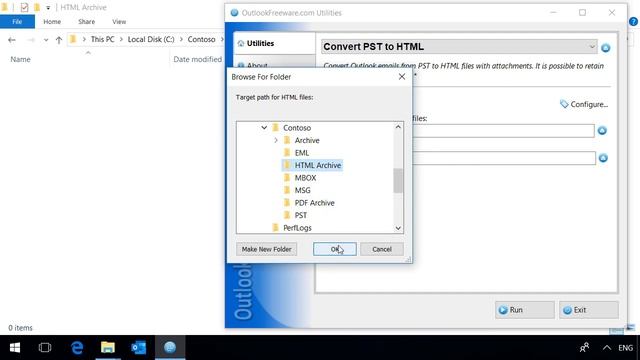The width and height of the screenshot is (640, 360).
Task: Open Task View on taskbar
Action: 45,347
